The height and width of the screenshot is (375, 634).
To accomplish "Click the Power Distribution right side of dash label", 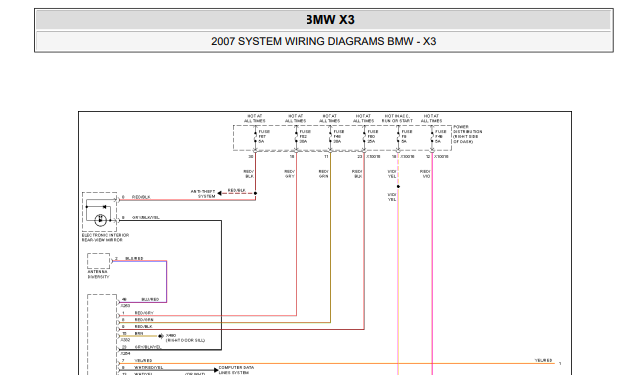I will click(467, 134).
